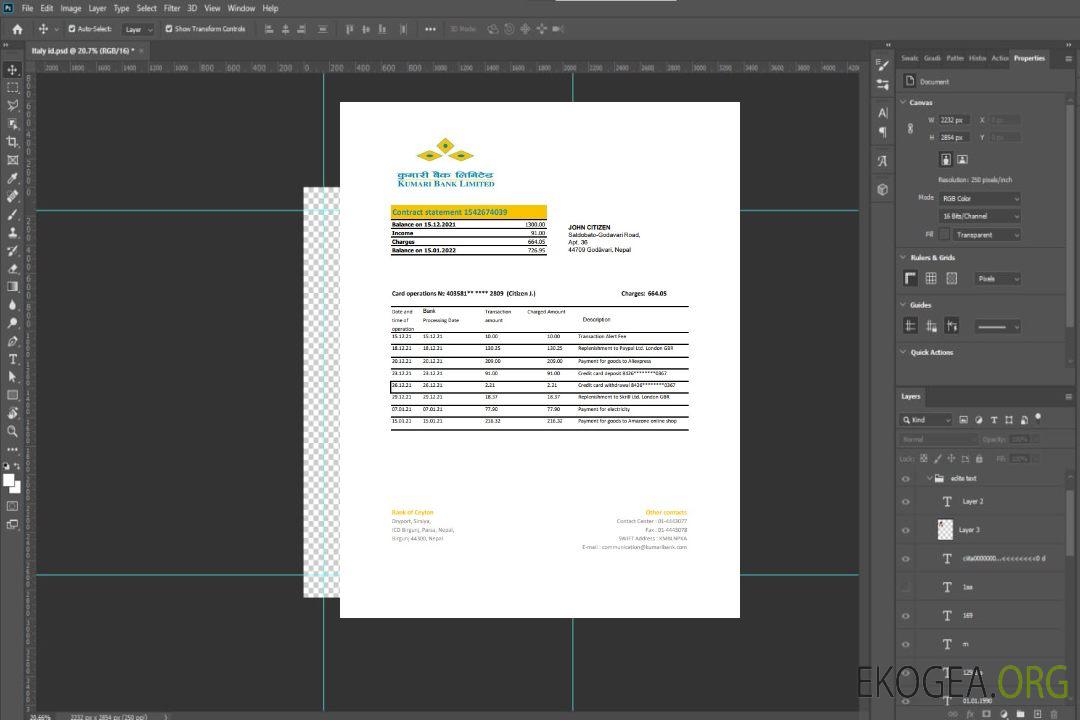
Task: Click the new group folder icon
Action: 1021,714
